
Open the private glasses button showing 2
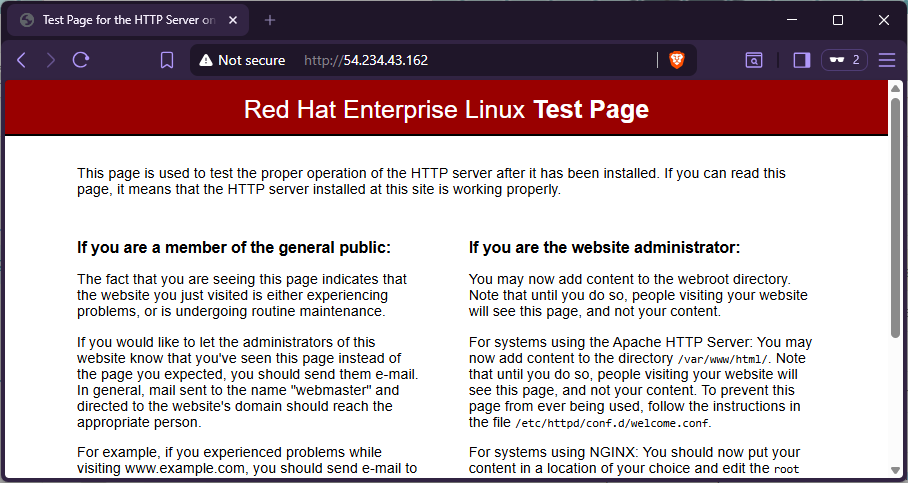point(844,60)
